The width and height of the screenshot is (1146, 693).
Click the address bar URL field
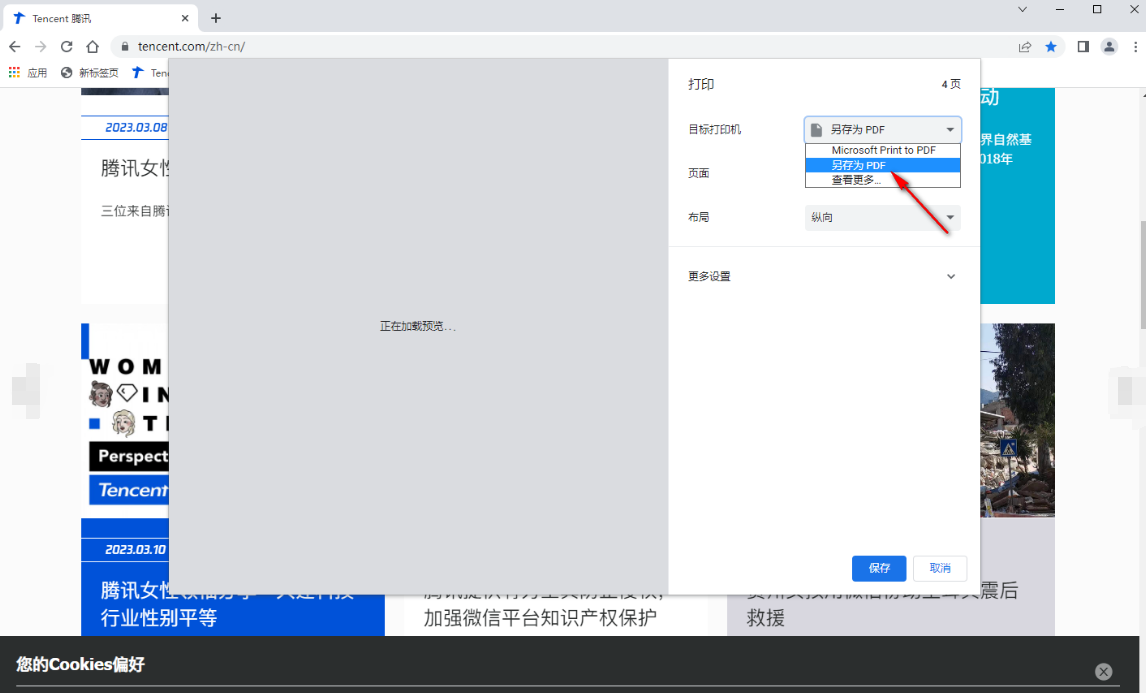click(x=300, y=46)
